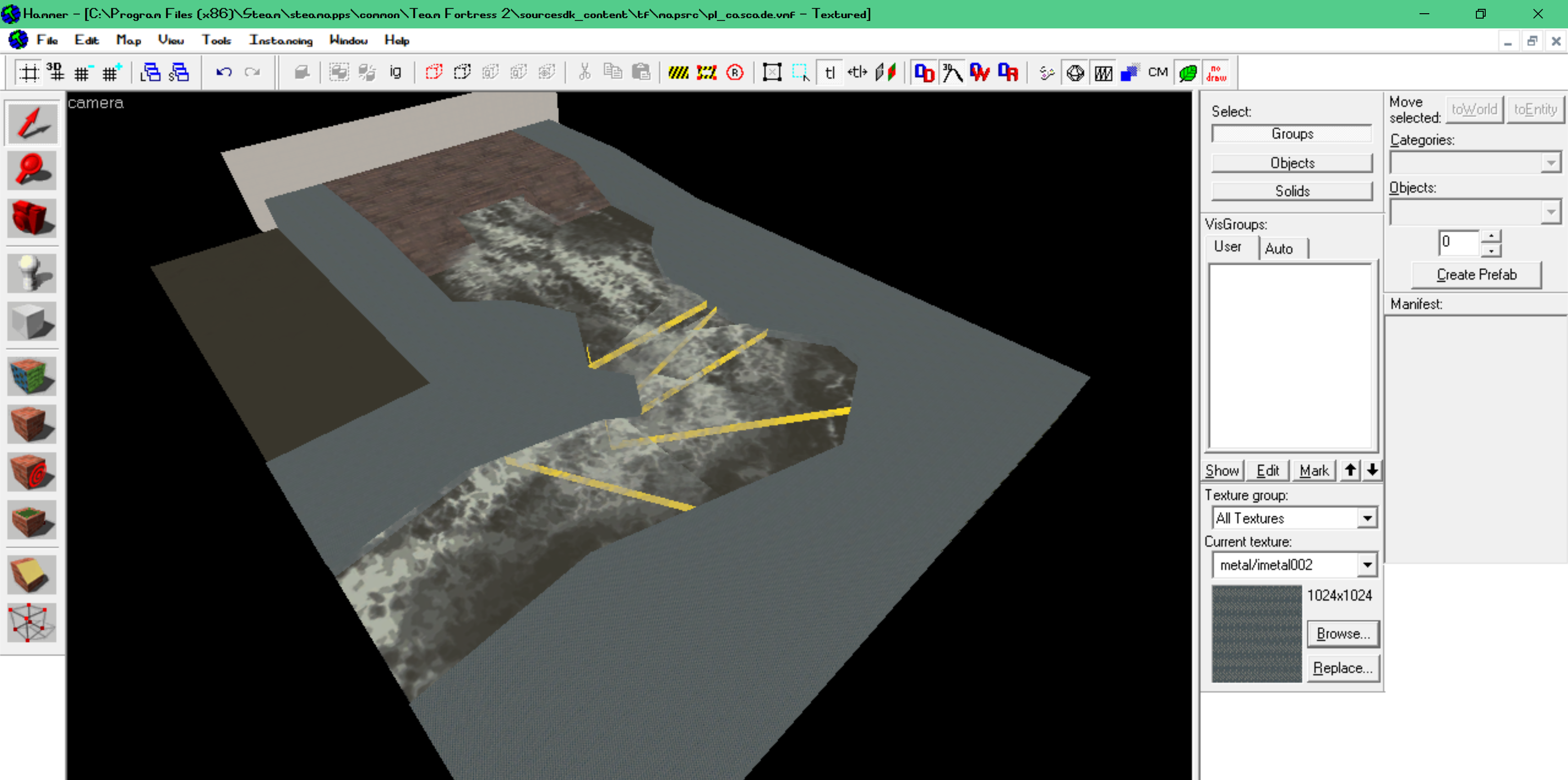This screenshot has width=1568, height=780.
Task: Toggle the ignore groups 'ig' button
Action: coord(395,73)
